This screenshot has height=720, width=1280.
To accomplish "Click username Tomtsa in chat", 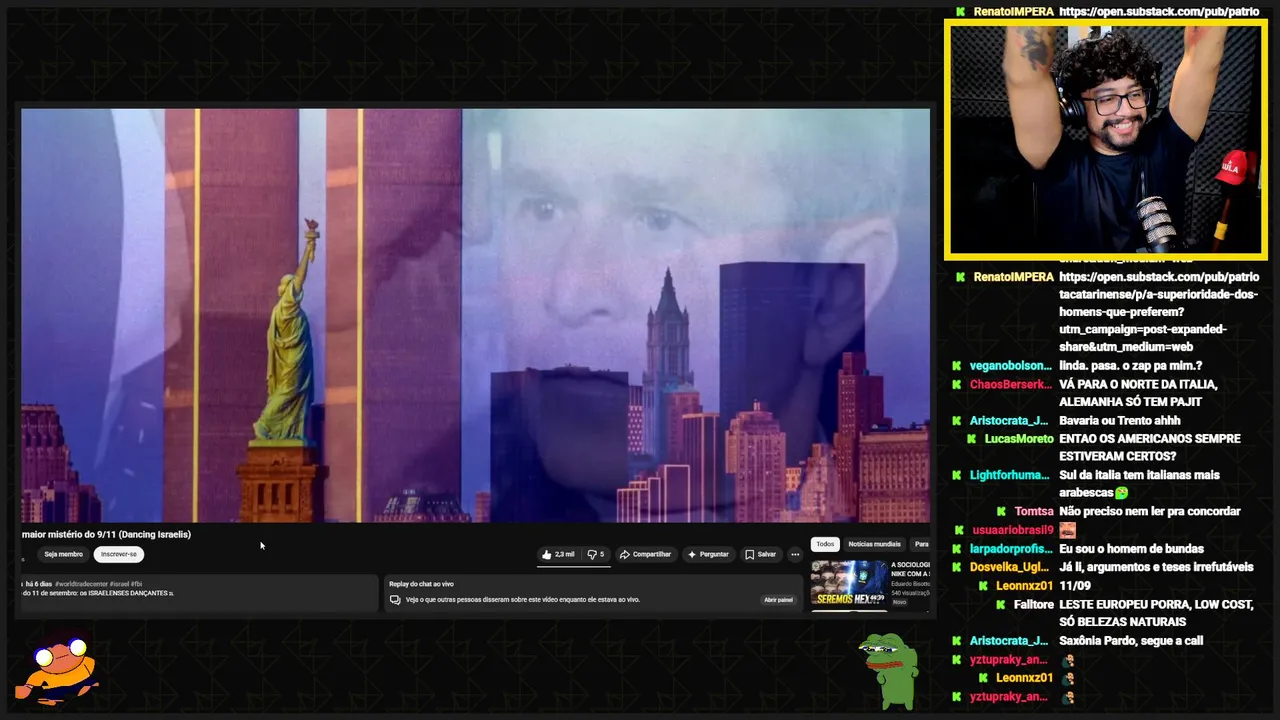I will click(x=1034, y=511).
